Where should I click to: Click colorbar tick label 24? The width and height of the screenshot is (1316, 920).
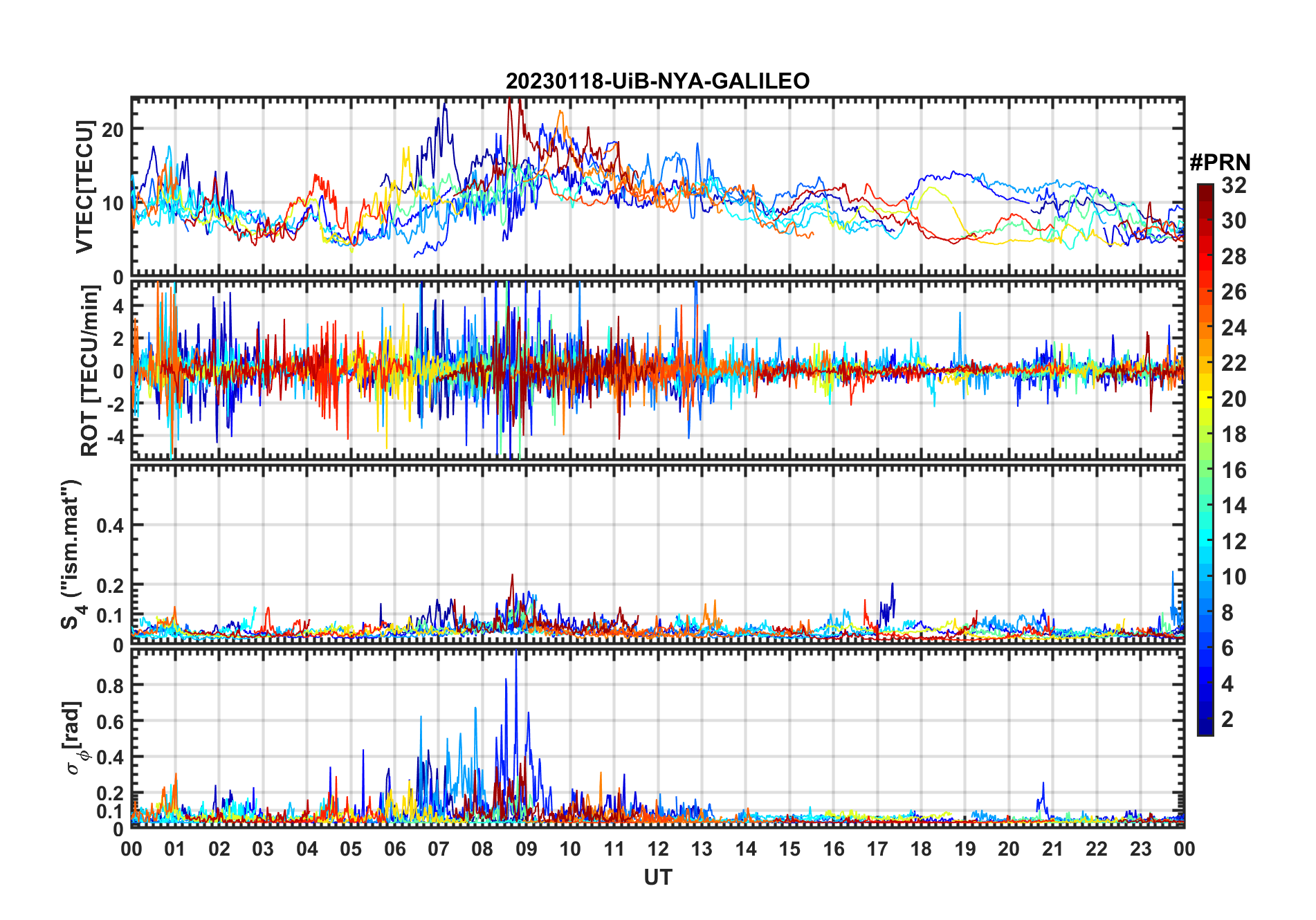tap(1234, 328)
